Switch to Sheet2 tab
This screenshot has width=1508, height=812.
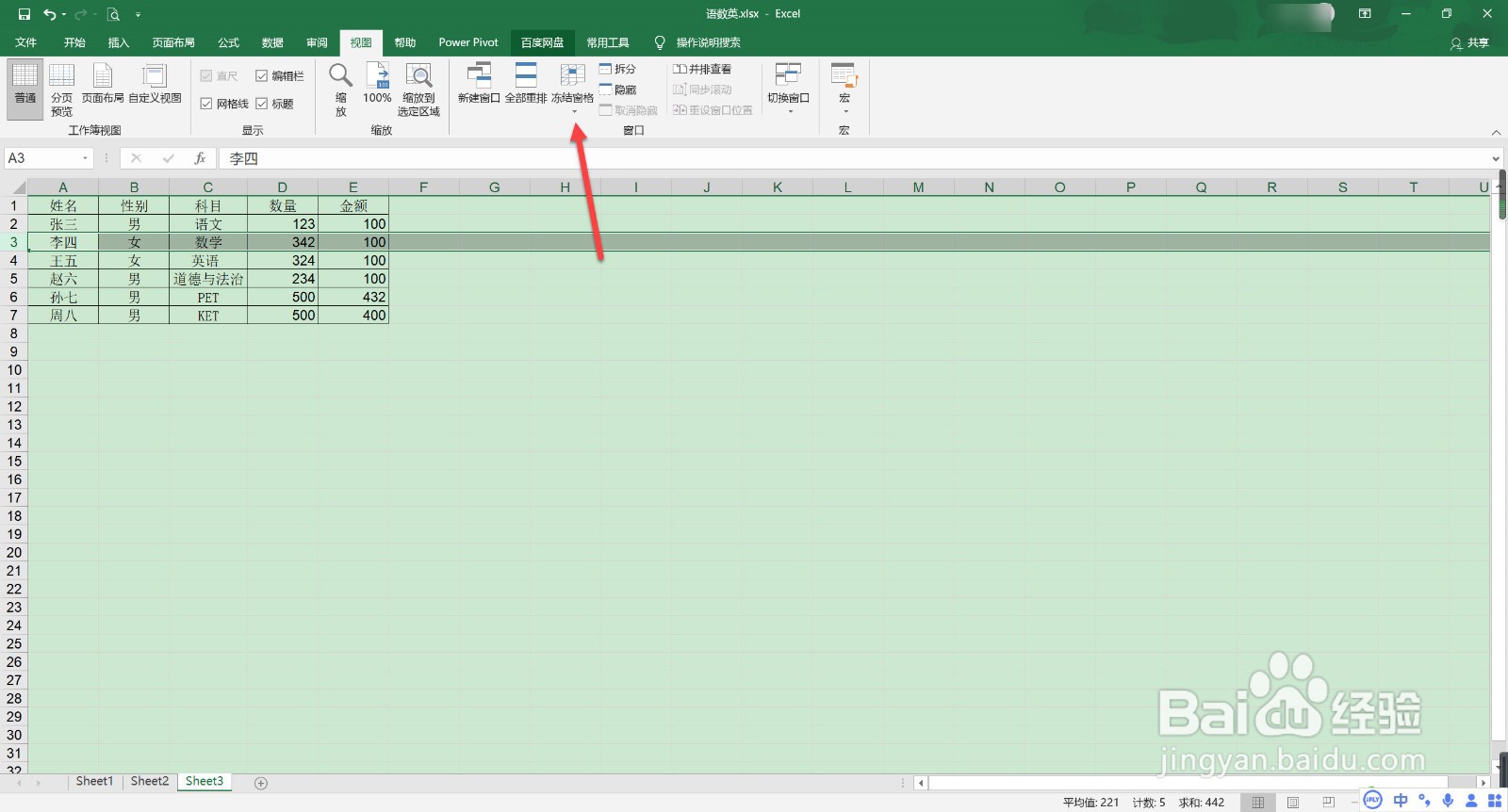[150, 781]
